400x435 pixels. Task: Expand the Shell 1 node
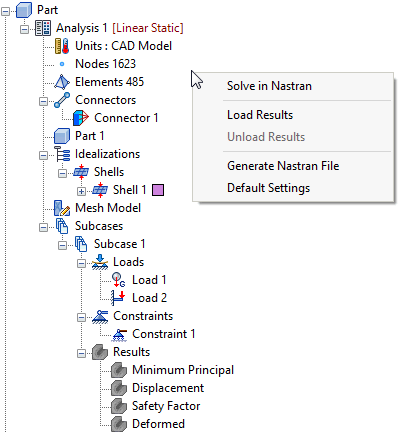[x=81, y=191]
